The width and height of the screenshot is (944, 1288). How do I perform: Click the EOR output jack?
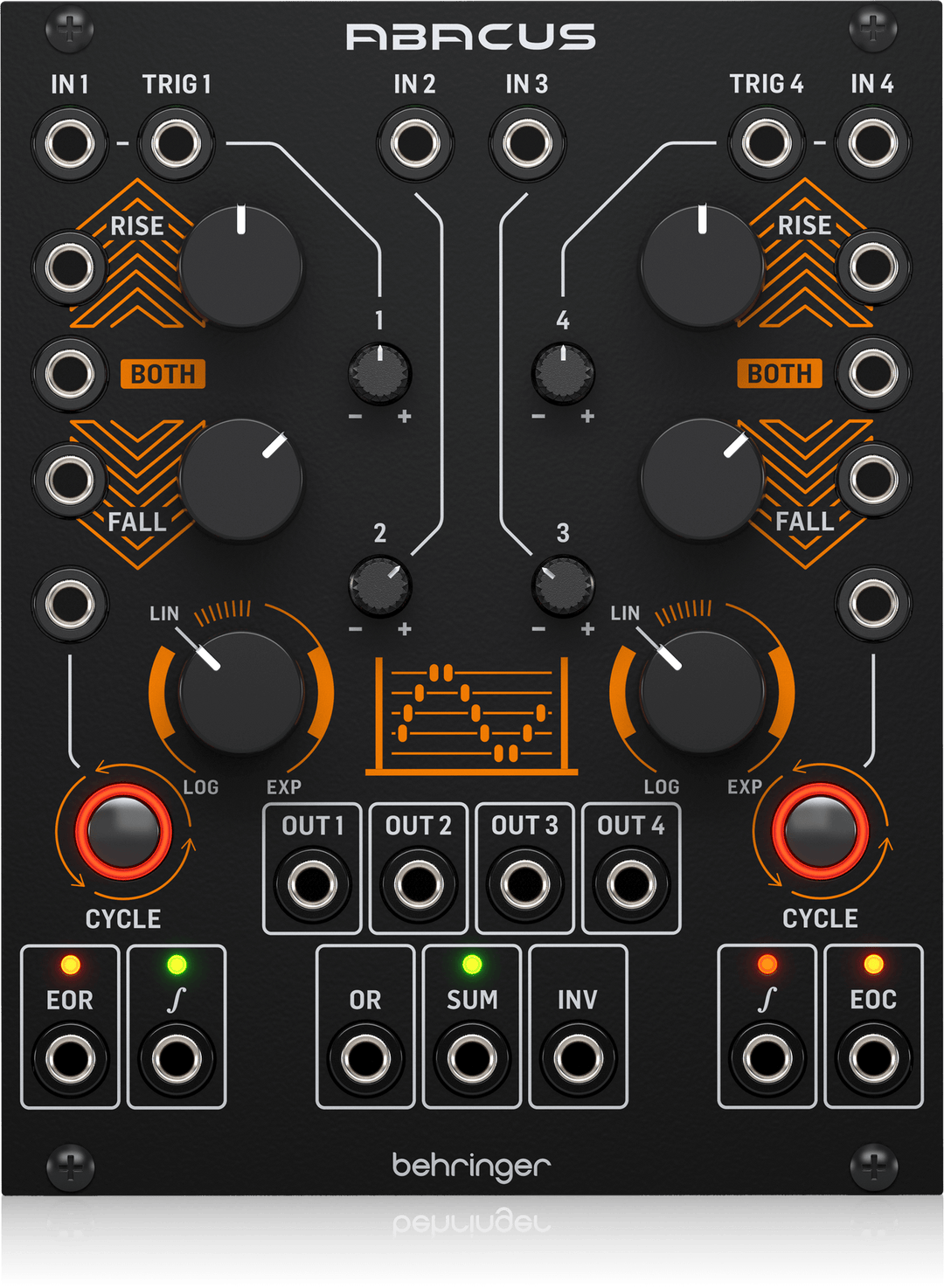click(x=70, y=1058)
